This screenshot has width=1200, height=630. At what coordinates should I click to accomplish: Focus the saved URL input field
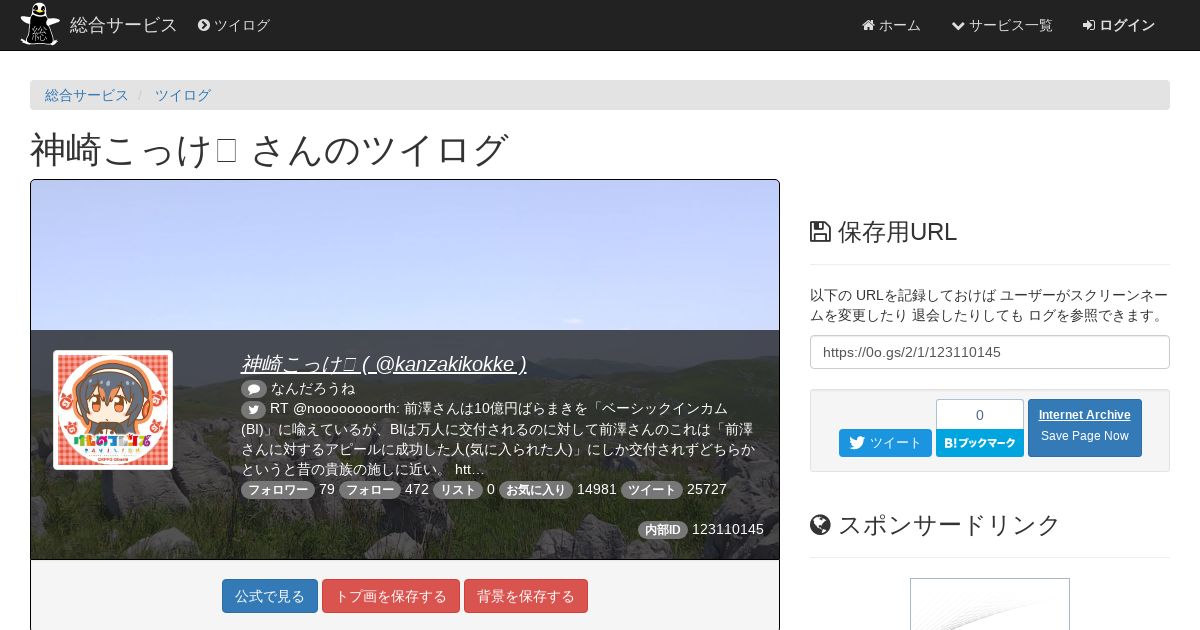(x=990, y=352)
